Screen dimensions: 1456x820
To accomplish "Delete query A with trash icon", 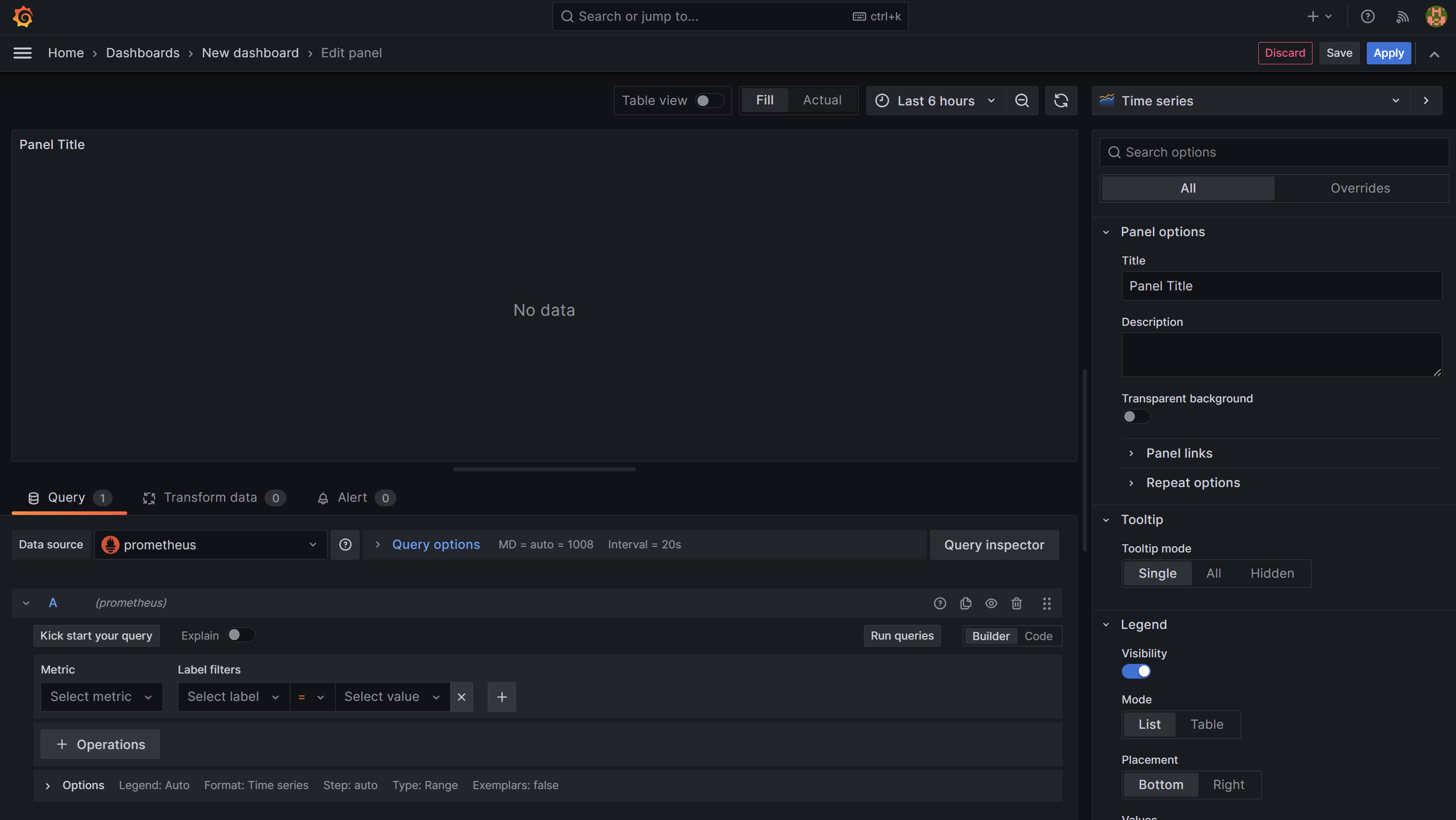I will click(x=1016, y=603).
